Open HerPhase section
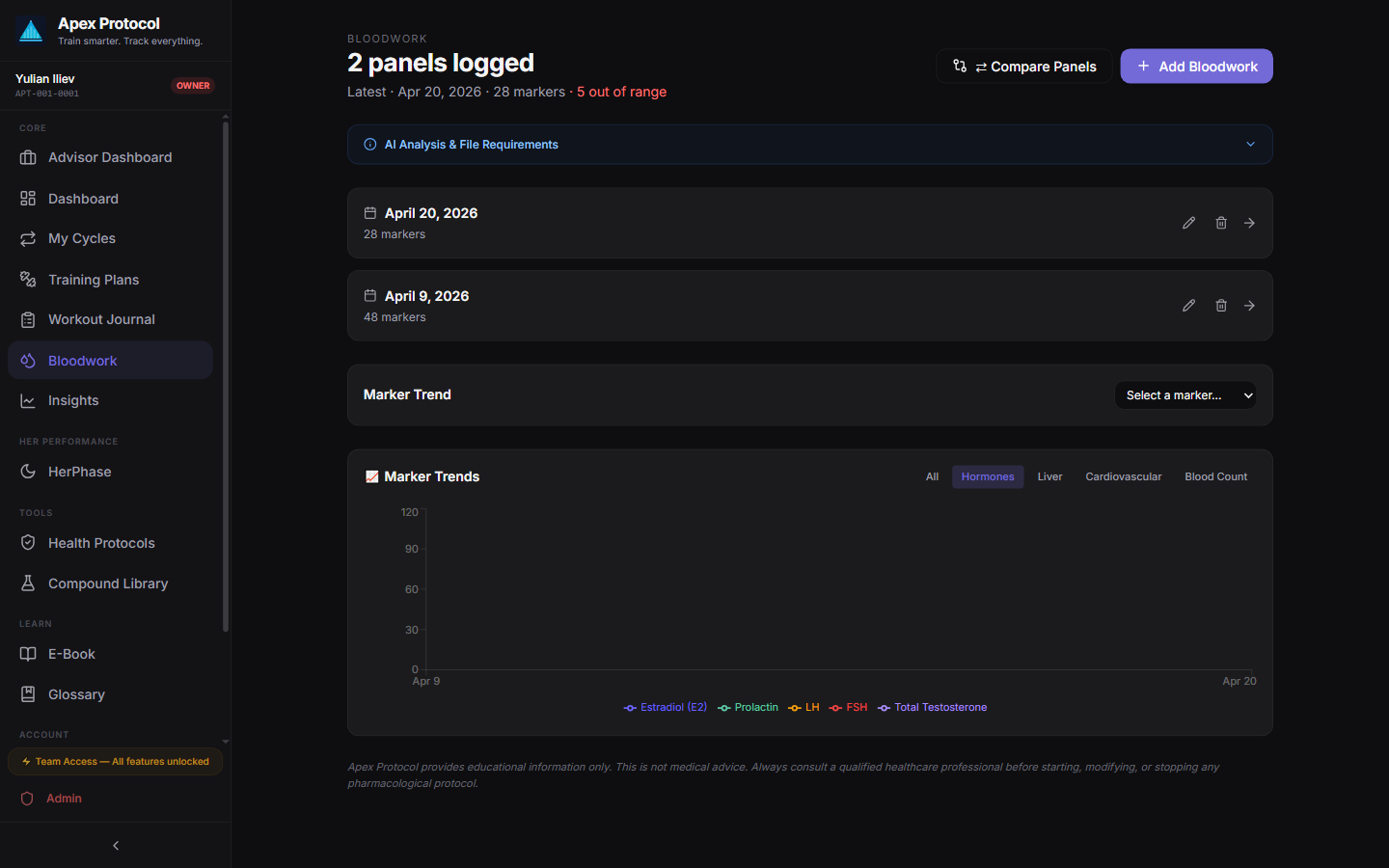 pyautogui.click(x=110, y=472)
